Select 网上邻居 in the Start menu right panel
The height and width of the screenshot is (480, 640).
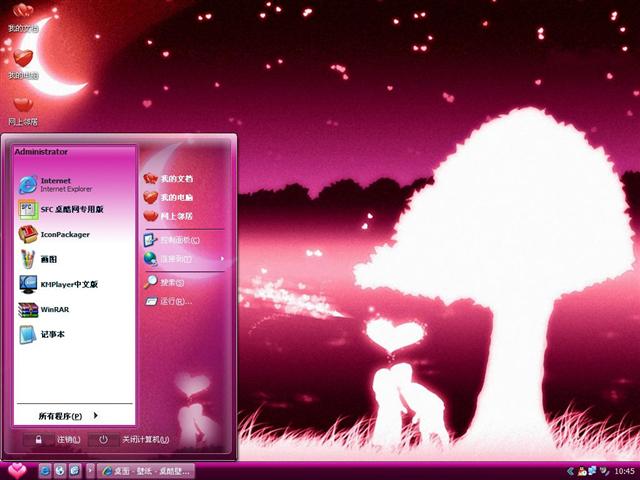click(175, 215)
